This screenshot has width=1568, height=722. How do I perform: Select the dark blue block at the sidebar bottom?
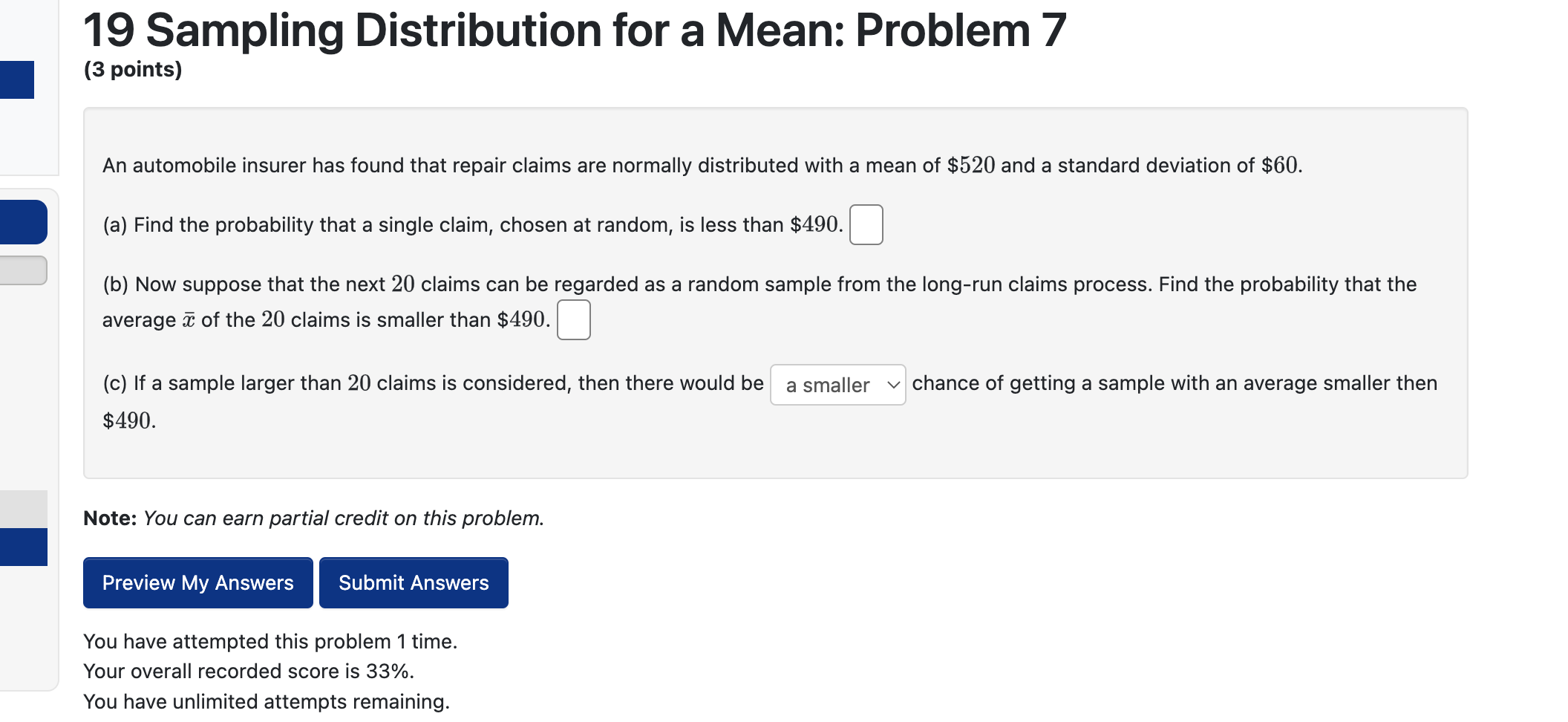pyautogui.click(x=24, y=547)
